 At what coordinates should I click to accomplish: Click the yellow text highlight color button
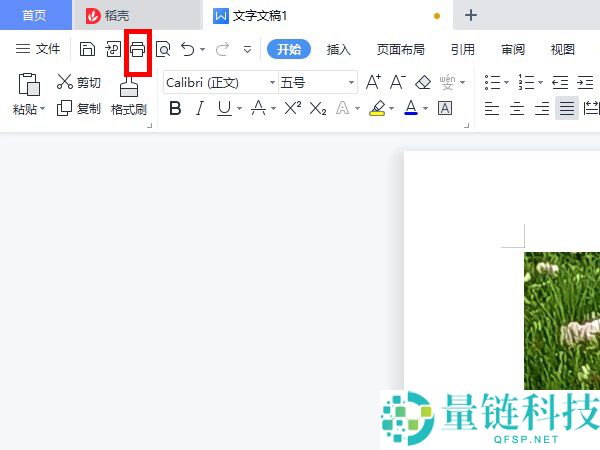click(x=376, y=108)
